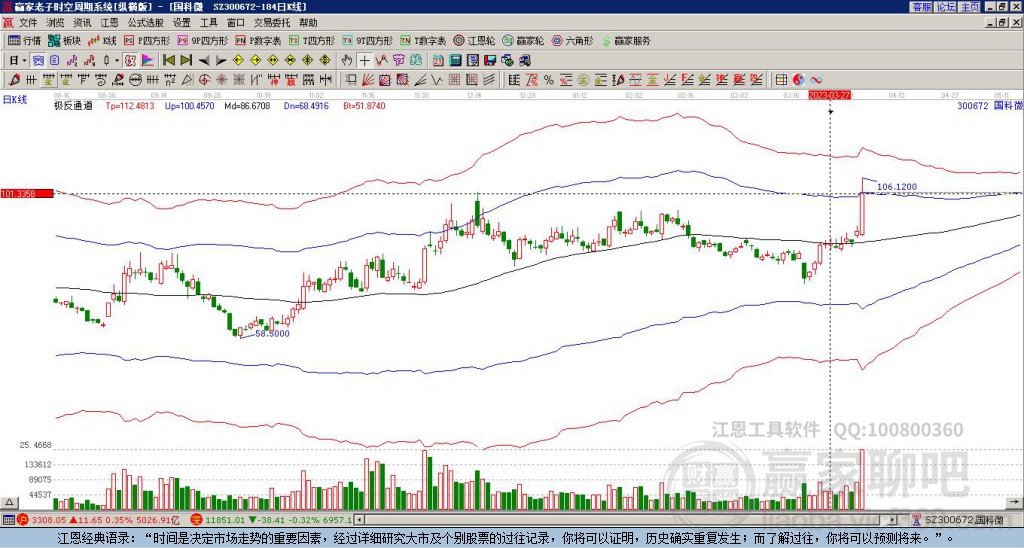Click the last yellow diamond navigation icon
1024x548 pixels.
[325, 61]
